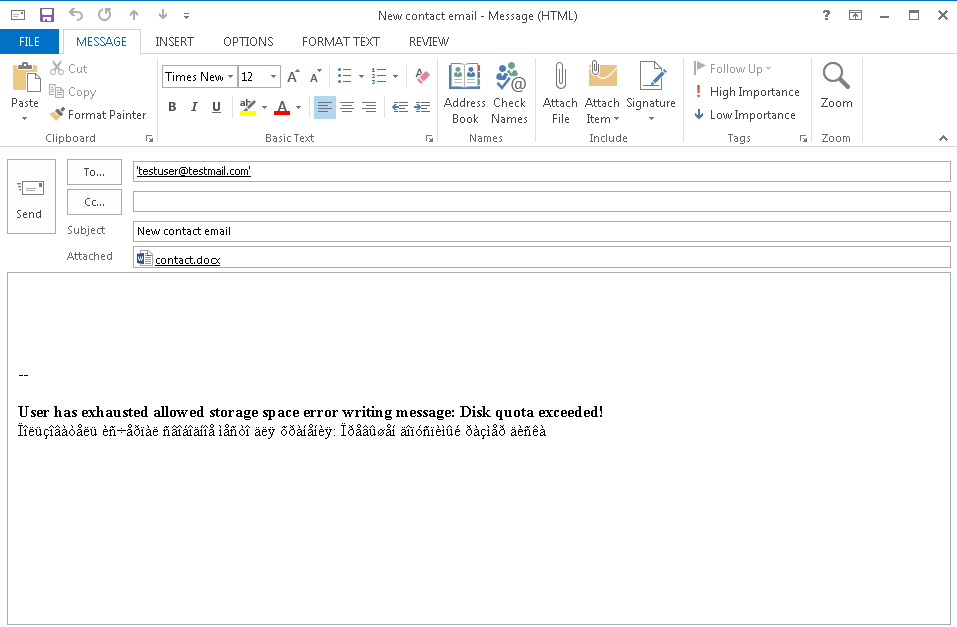Increase indent of the paragraph
Image resolution: width=957 pixels, height=627 pixels.
click(x=421, y=107)
